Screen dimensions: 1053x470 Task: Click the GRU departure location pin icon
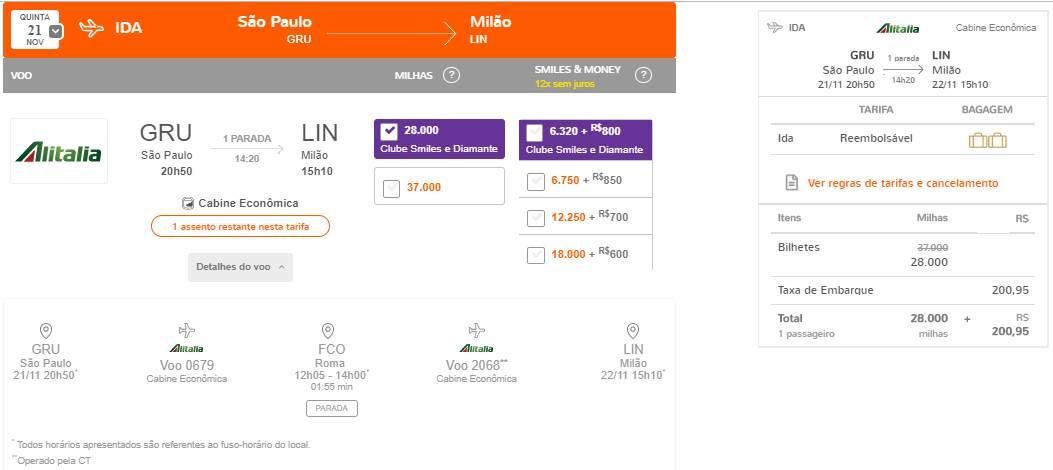click(46, 330)
